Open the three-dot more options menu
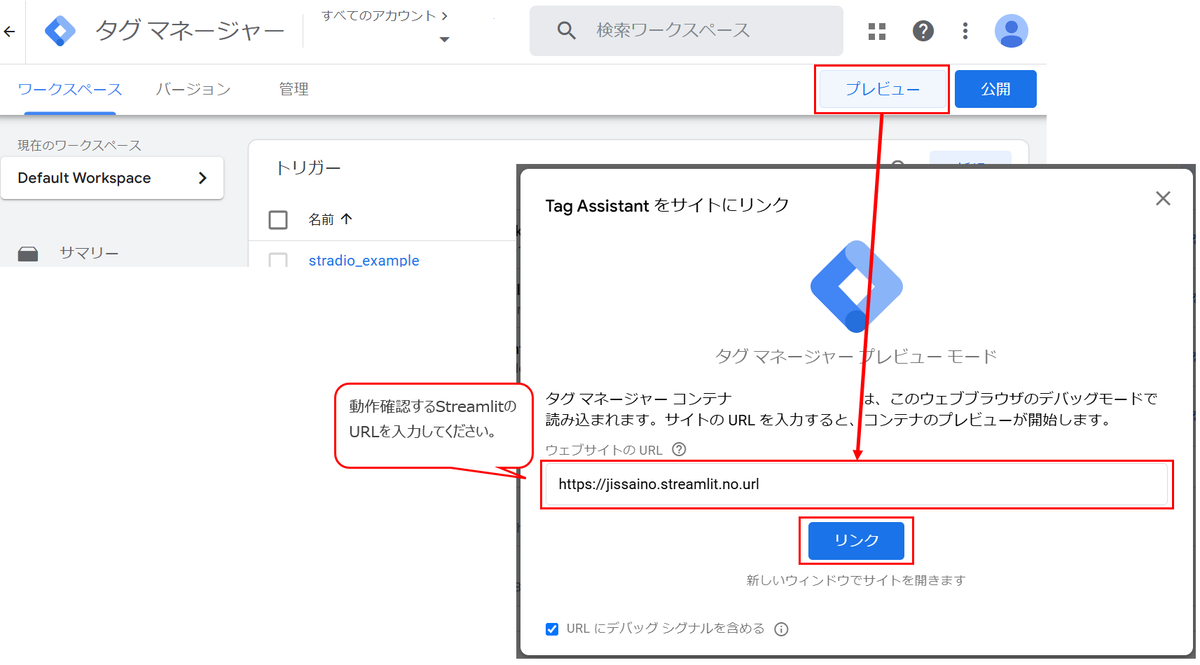Image resolution: width=1200 pixels, height=665 pixels. point(965,31)
